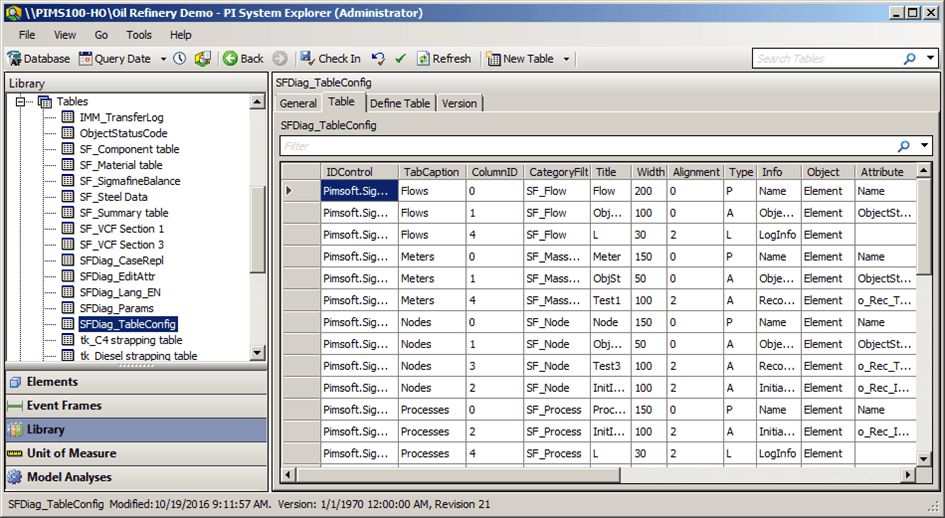The height and width of the screenshot is (518, 945).
Task: Open the Unit of Measure section
Action: [x=136, y=453]
